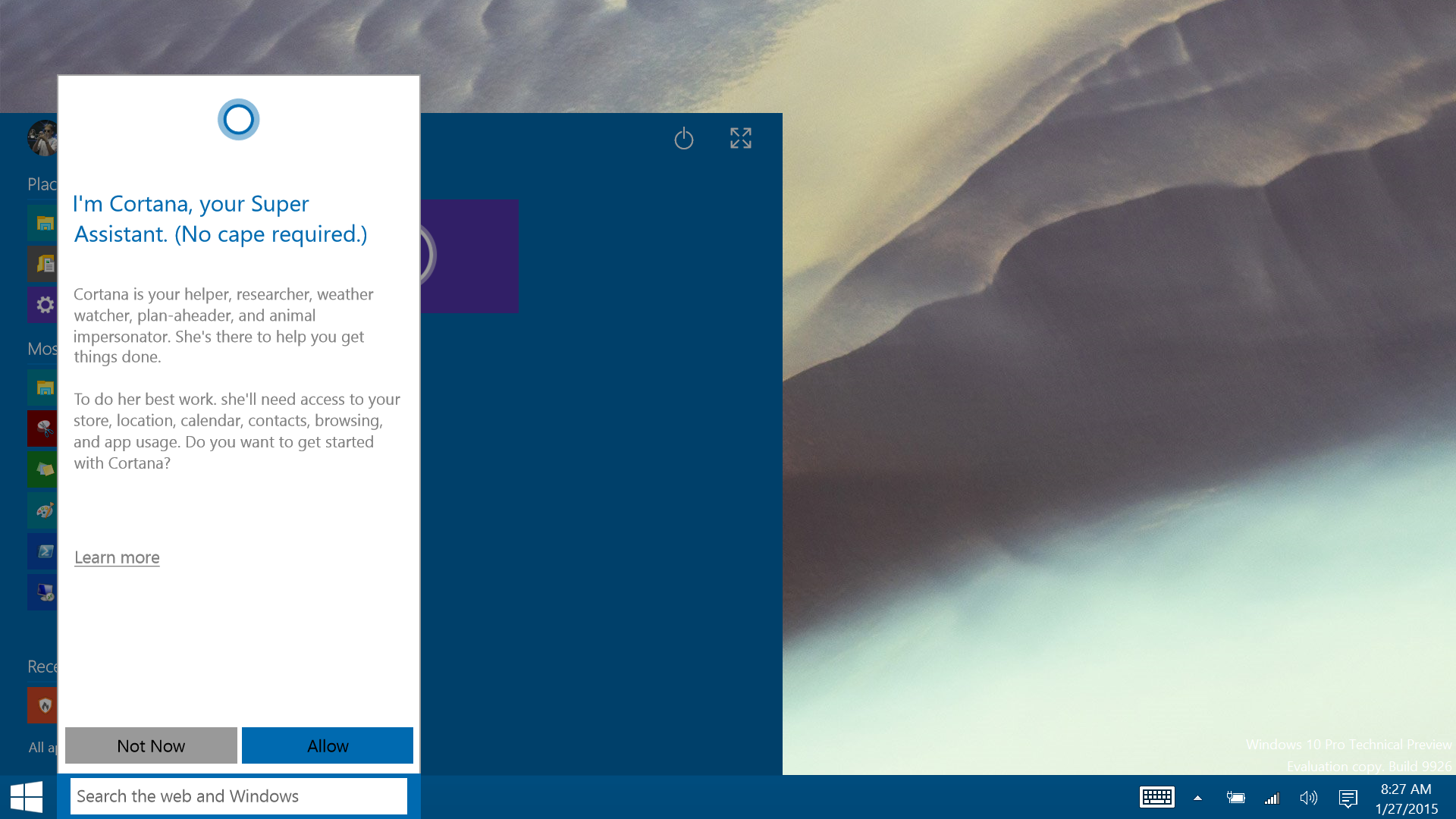1456x819 pixels.
Task: Open Documents folder icon under Places
Action: pyautogui.click(x=42, y=264)
